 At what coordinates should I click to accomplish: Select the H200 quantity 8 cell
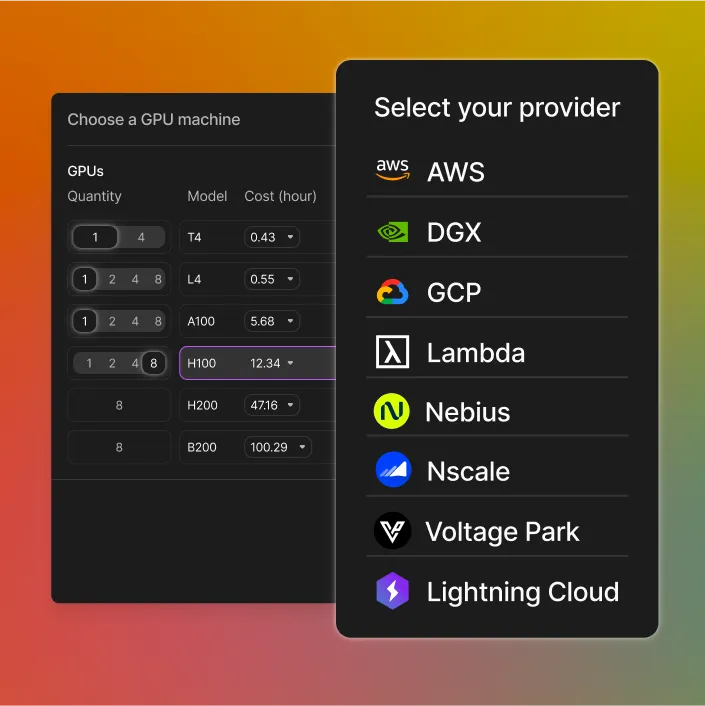(x=119, y=405)
